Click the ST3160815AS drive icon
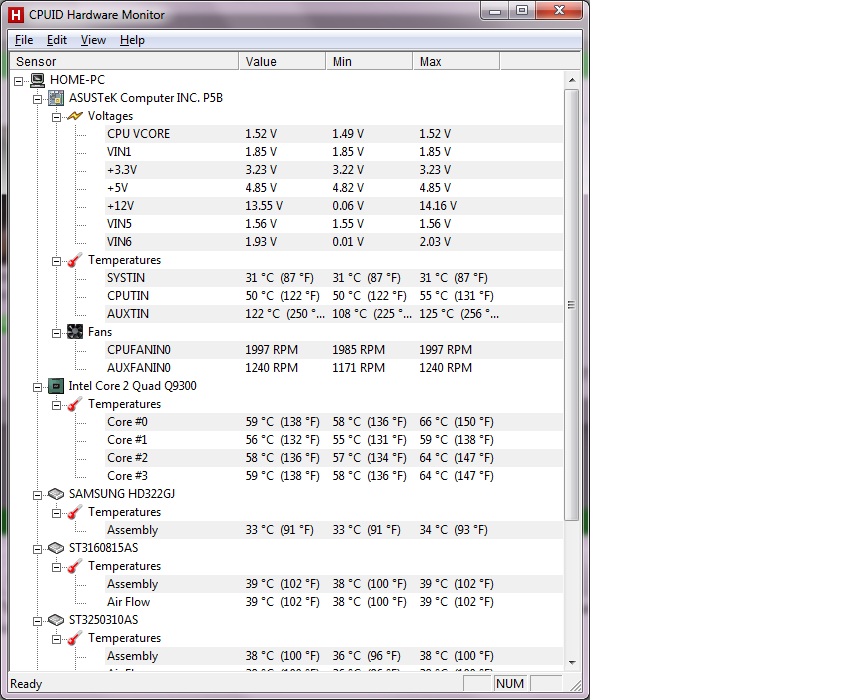Image resolution: width=864 pixels, height=700 pixels. click(x=56, y=548)
